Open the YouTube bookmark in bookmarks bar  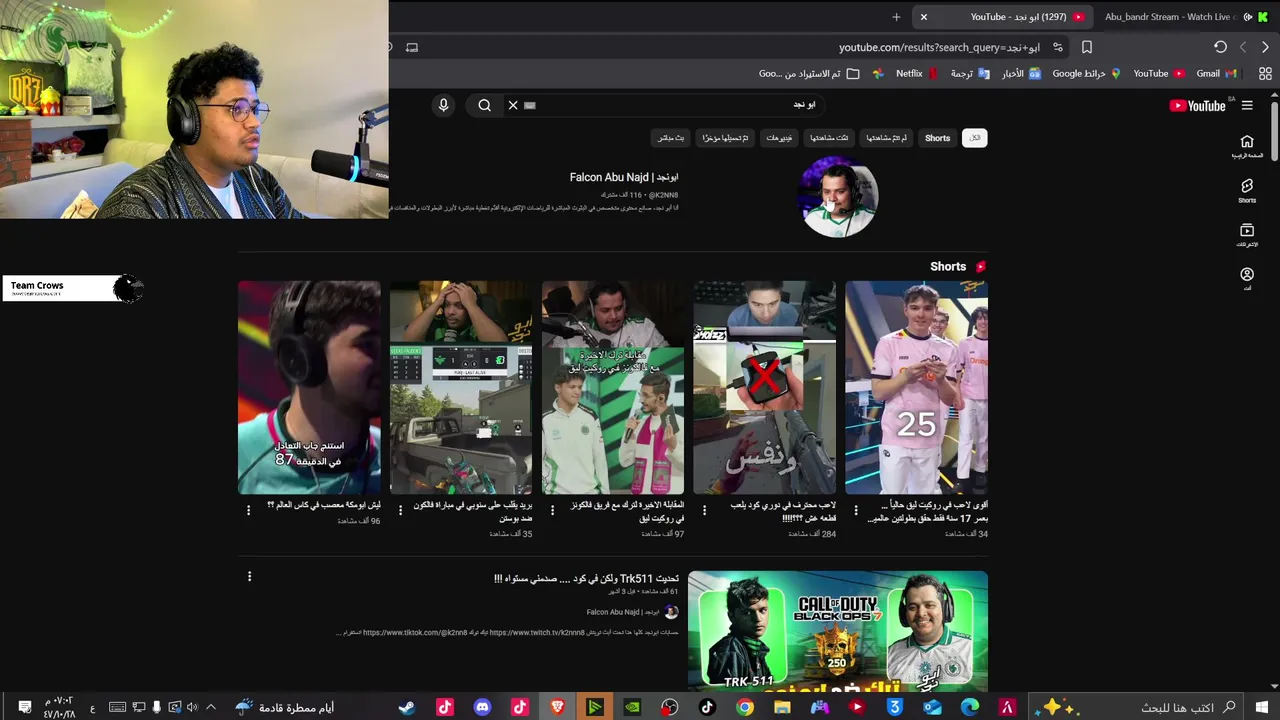[1158, 73]
